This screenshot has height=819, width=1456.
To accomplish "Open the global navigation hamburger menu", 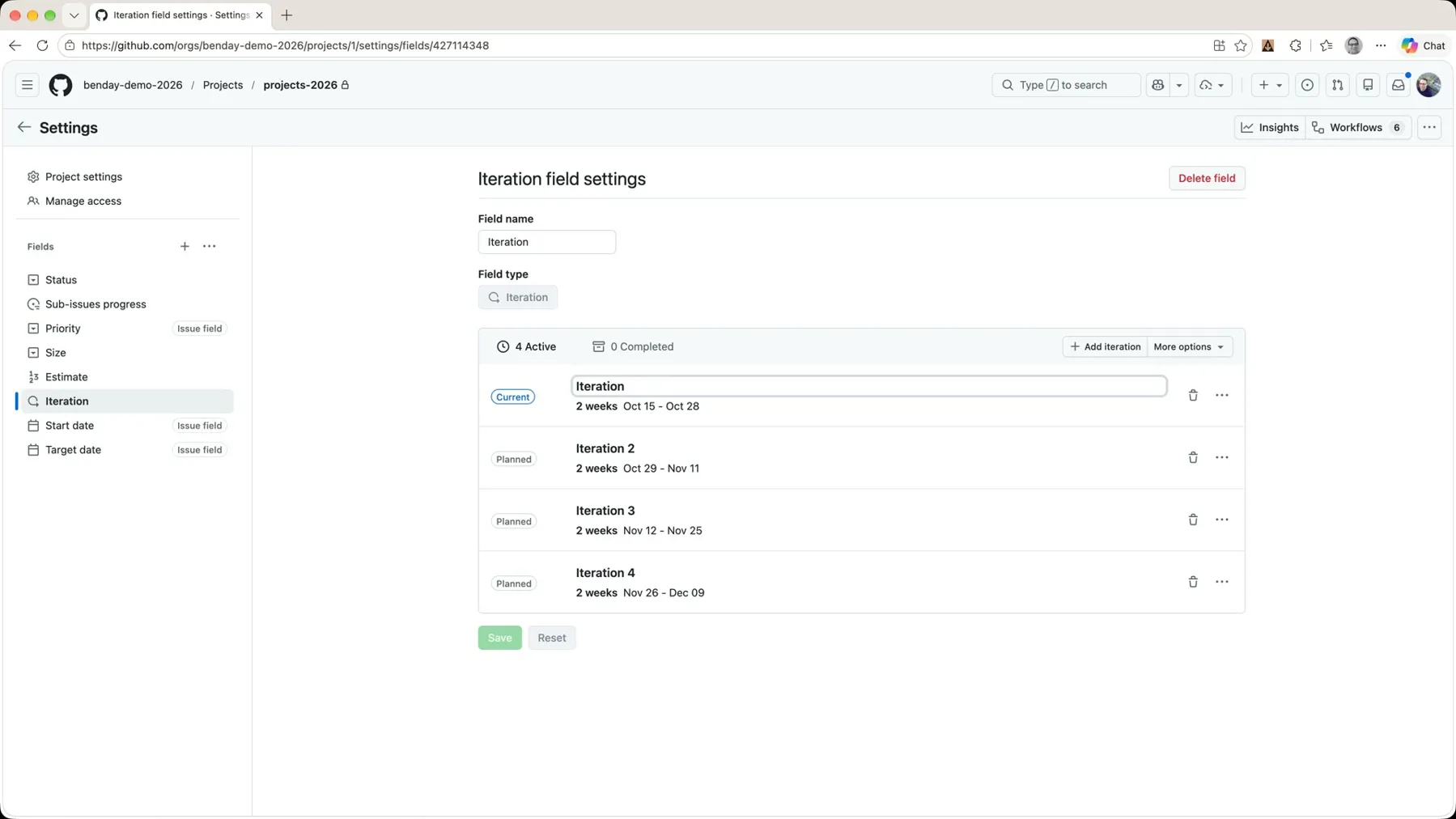I will [28, 85].
